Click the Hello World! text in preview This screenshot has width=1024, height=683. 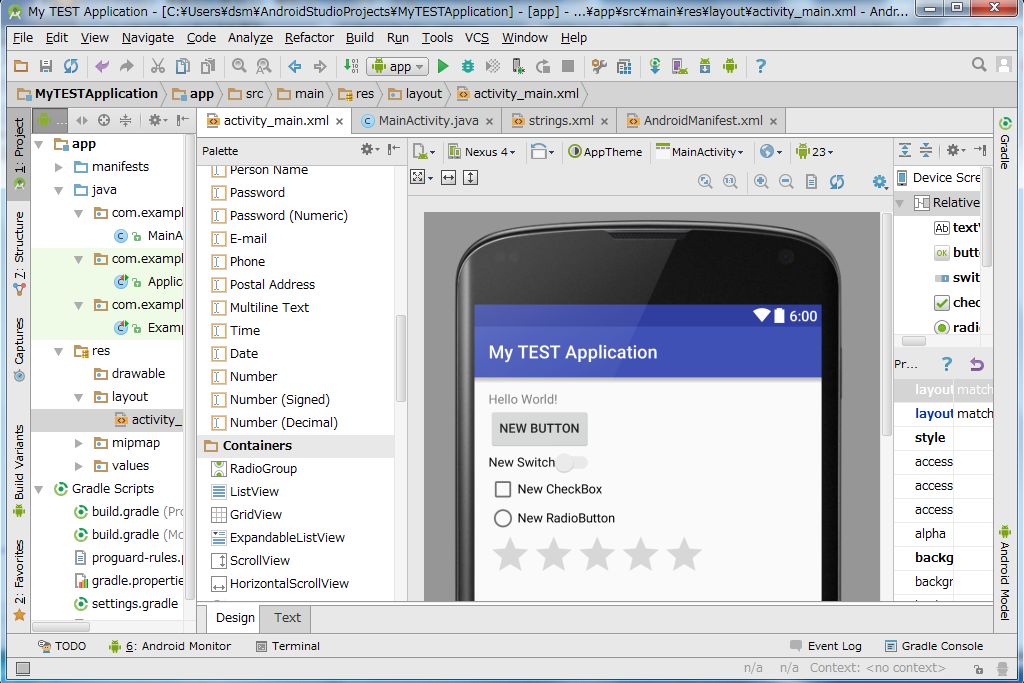pyautogui.click(x=522, y=399)
